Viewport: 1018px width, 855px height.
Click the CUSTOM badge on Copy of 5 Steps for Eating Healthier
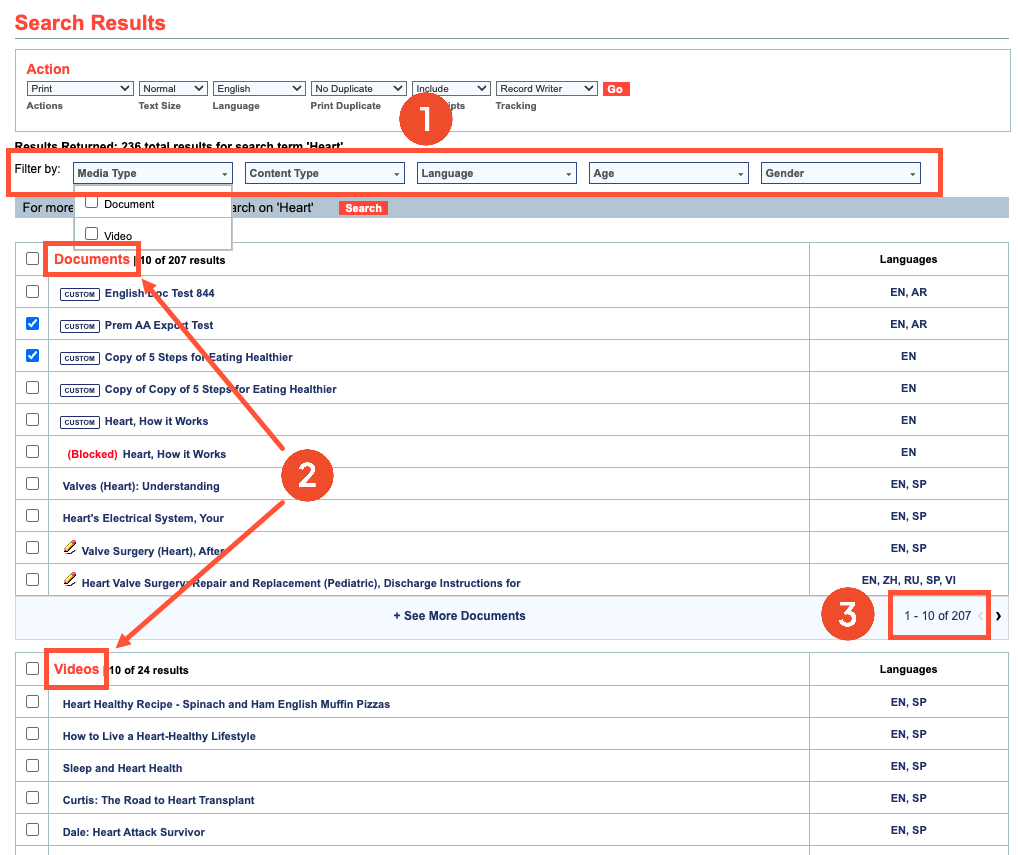pyautogui.click(x=79, y=358)
